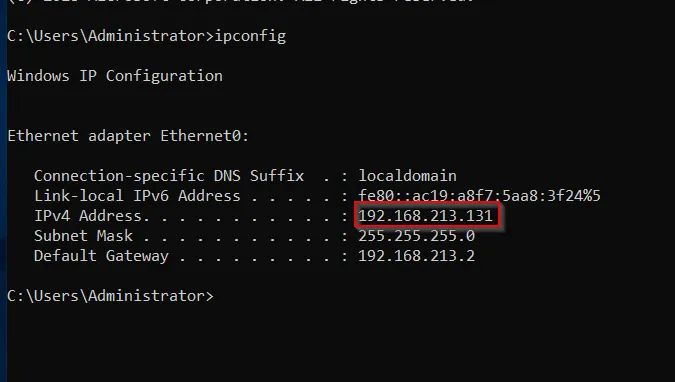This screenshot has height=382, width=675.
Task: Click the partially visible copyright line at top
Action: pyautogui.click(x=241, y=2)
